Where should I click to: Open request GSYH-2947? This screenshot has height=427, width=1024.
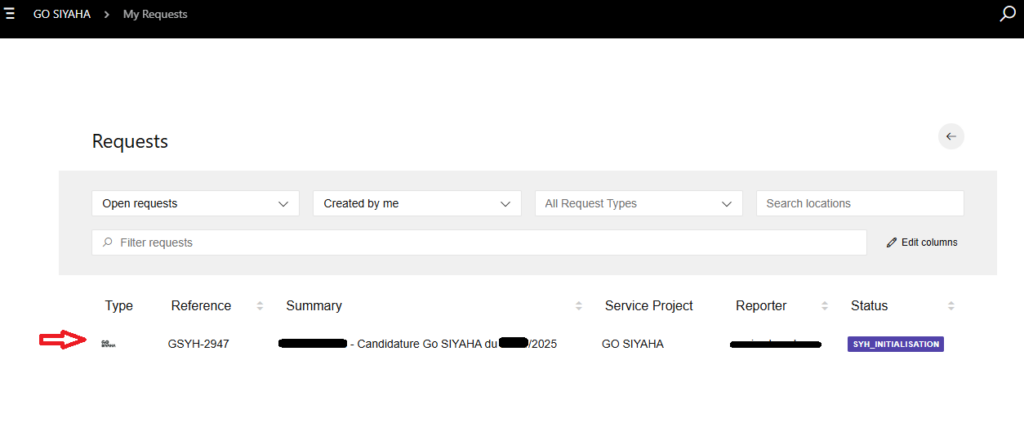click(x=198, y=344)
